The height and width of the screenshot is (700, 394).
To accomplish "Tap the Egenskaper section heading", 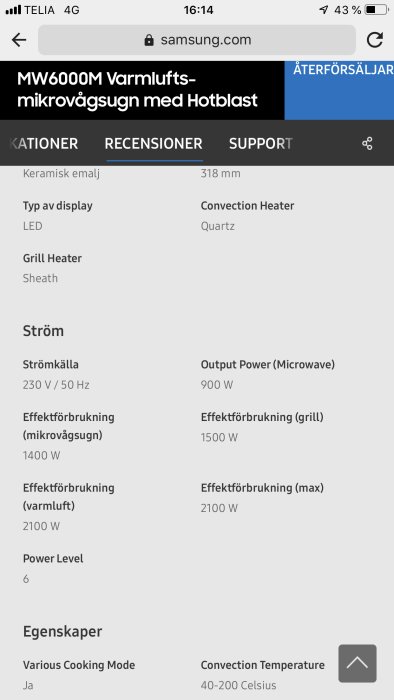I will click(x=62, y=632).
